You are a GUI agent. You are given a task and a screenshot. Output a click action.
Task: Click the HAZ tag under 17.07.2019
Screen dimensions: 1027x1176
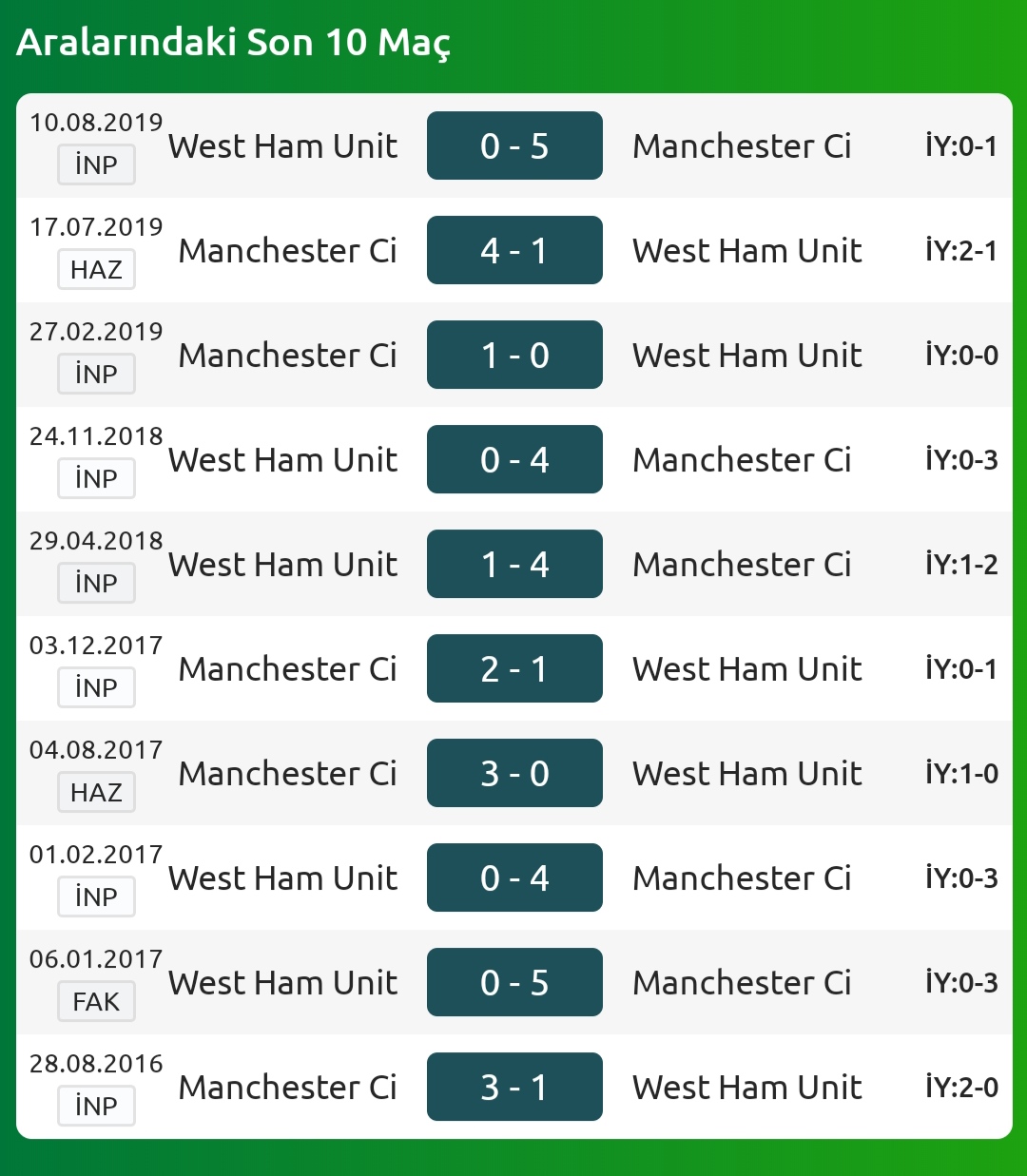(x=96, y=269)
